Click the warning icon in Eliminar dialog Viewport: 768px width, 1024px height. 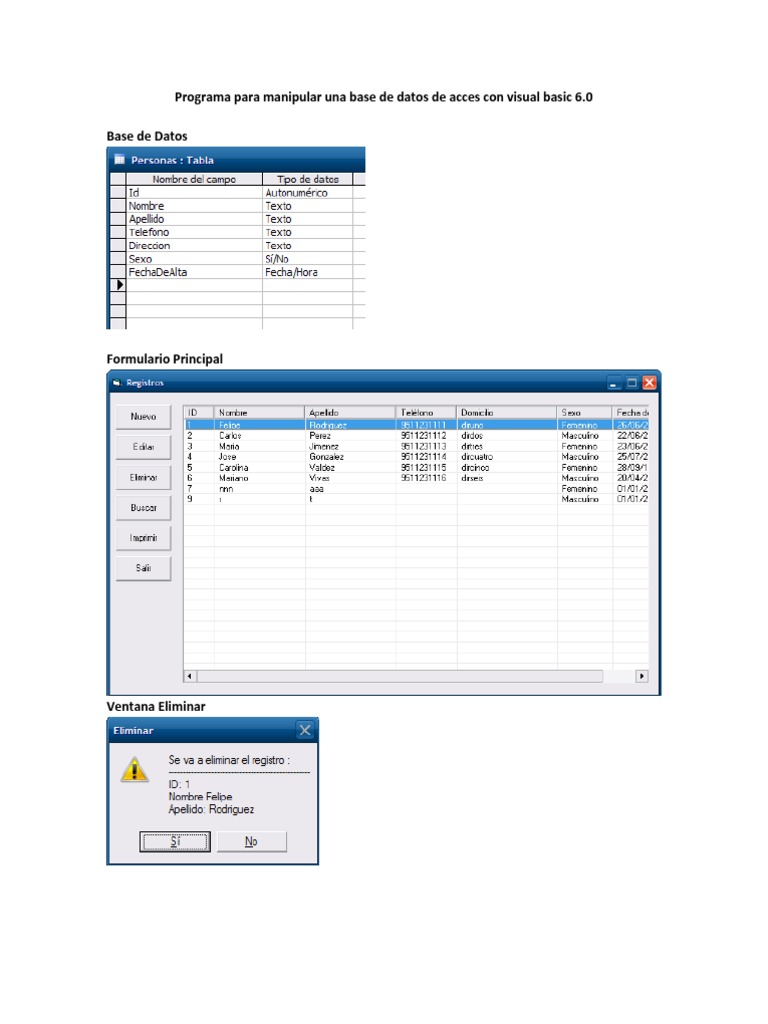[135, 769]
